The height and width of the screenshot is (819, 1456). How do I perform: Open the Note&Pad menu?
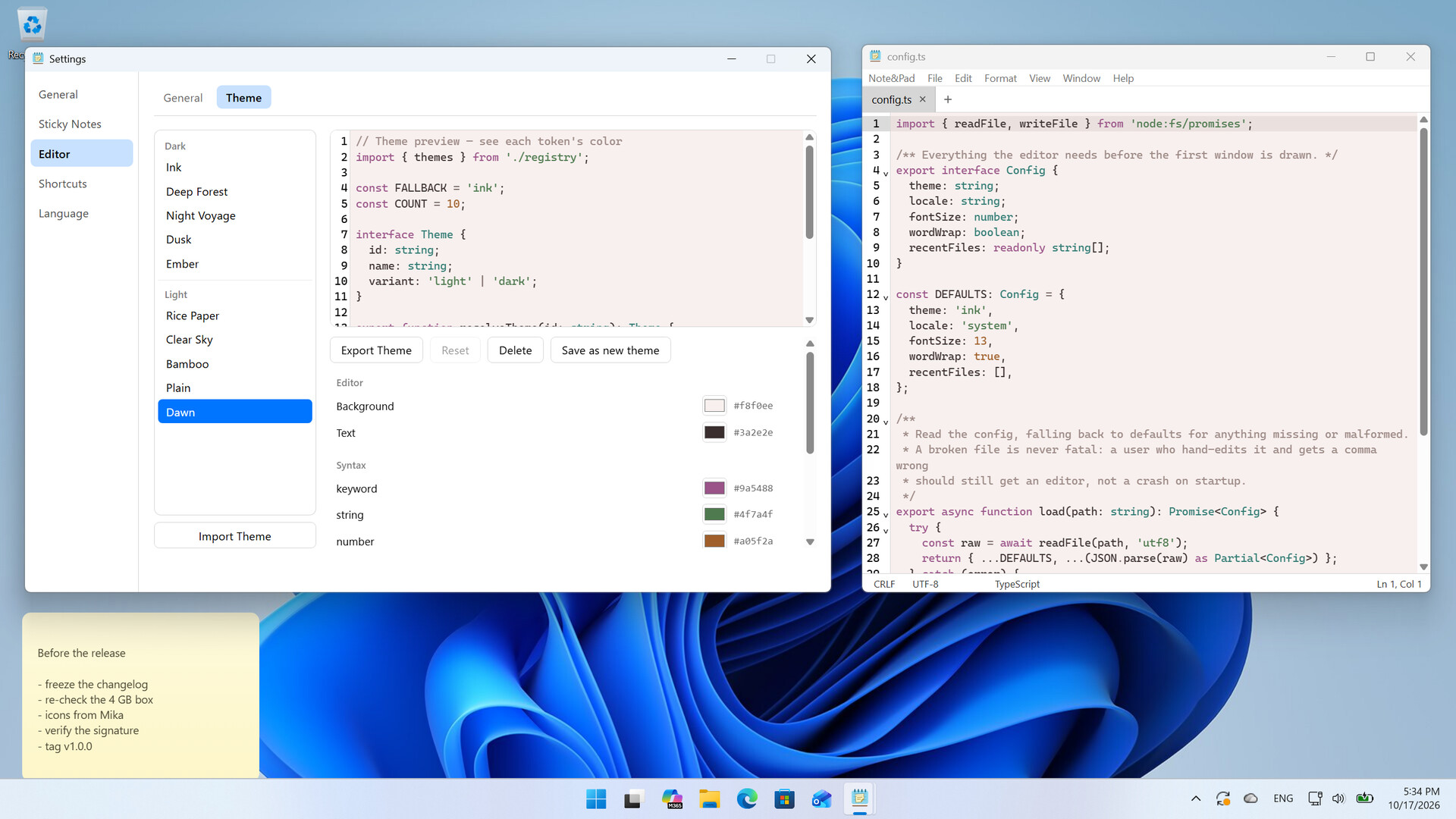891,78
